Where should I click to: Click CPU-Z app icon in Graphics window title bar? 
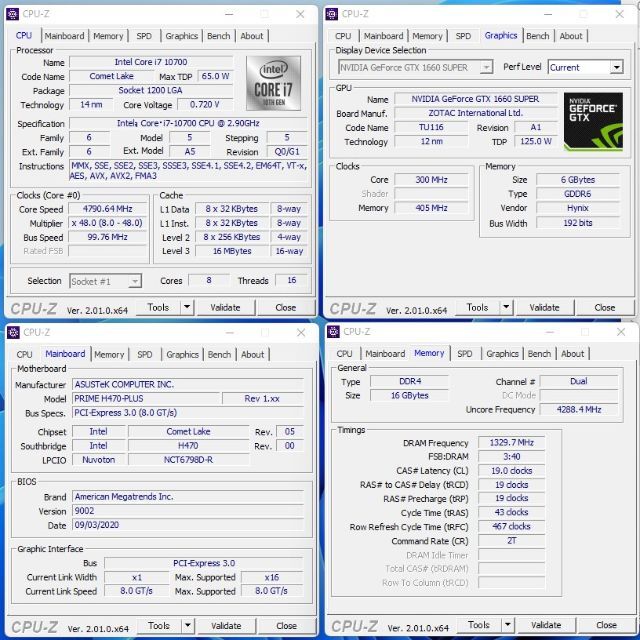(x=331, y=14)
